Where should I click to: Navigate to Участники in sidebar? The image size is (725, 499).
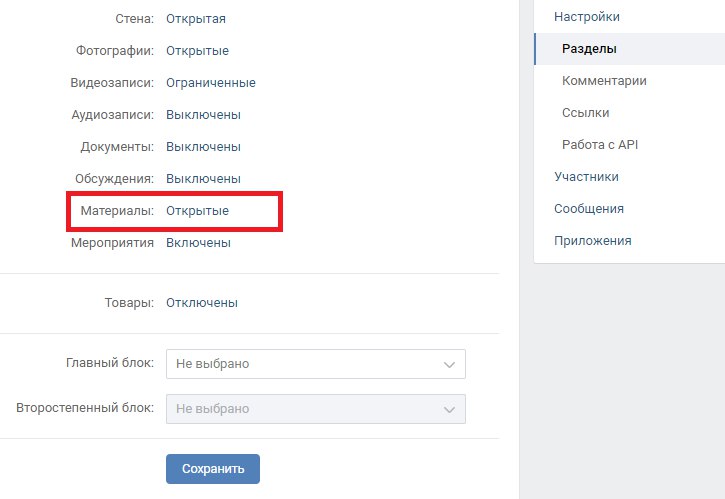[x=586, y=176]
